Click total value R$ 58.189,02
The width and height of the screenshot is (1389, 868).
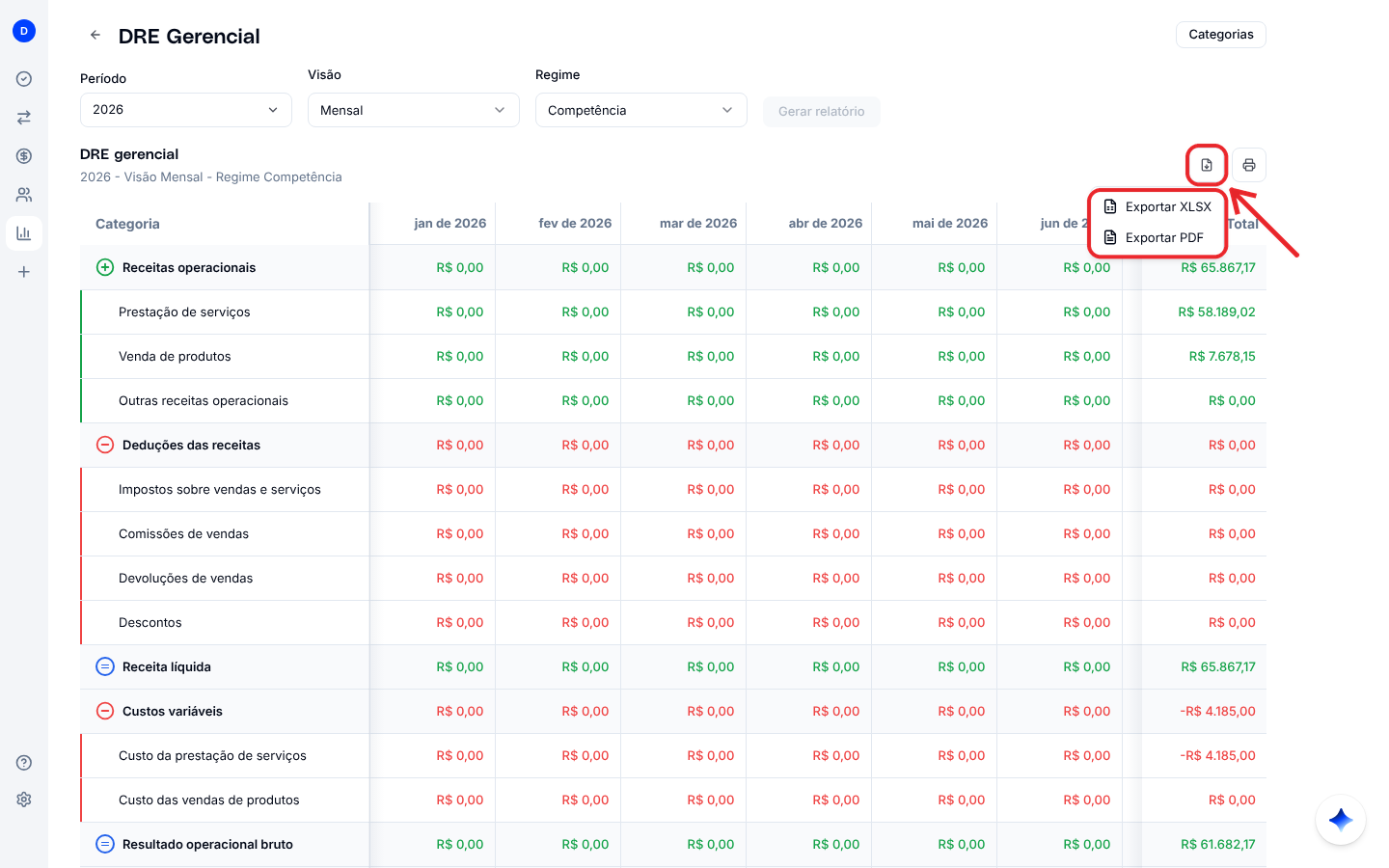pos(1217,312)
